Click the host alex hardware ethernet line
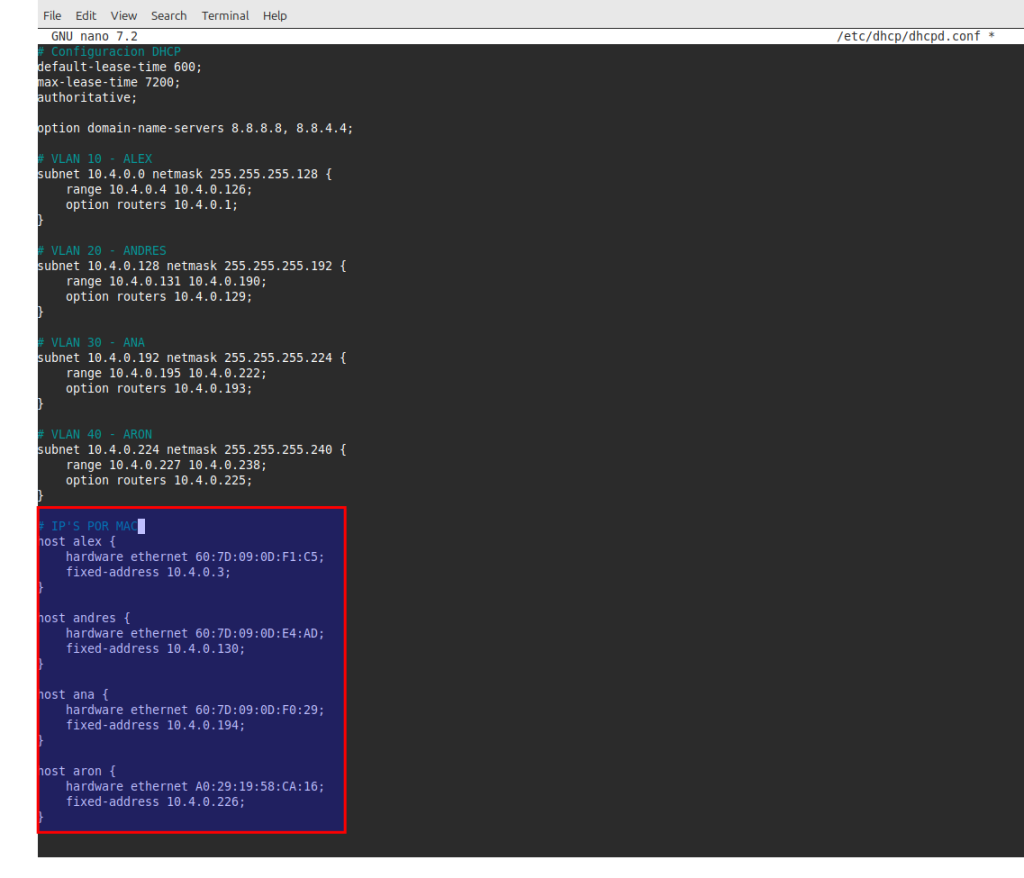 pos(195,557)
